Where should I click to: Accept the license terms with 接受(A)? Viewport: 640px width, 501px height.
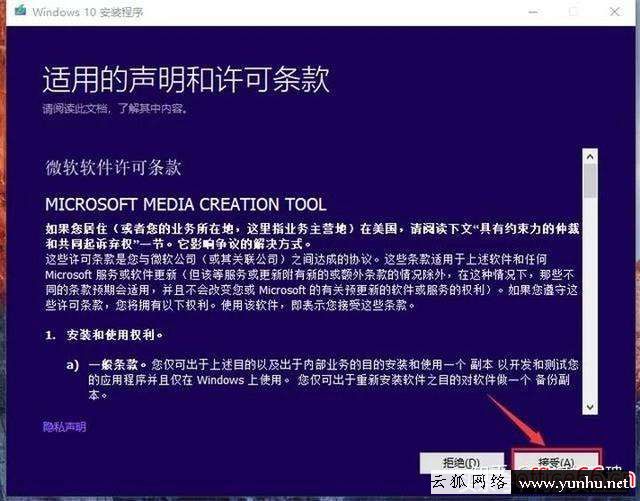click(556, 462)
